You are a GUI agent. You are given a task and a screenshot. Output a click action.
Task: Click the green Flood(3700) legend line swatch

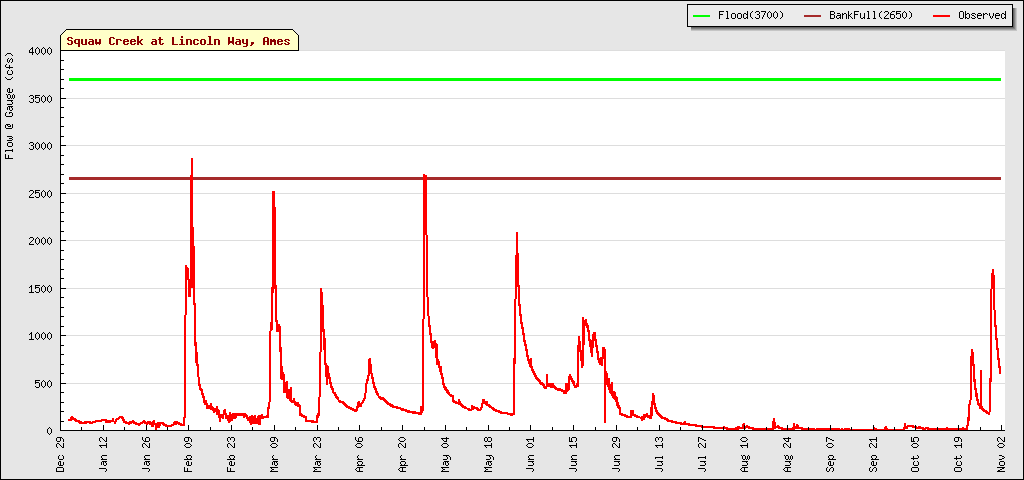(x=701, y=15)
